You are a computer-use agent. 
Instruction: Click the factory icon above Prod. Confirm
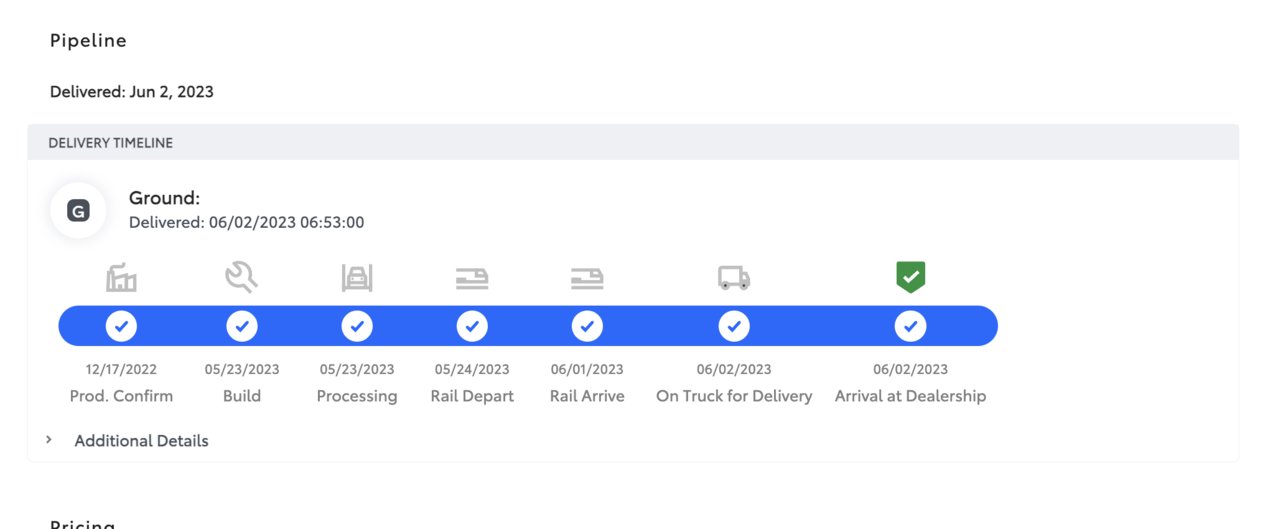(121, 277)
